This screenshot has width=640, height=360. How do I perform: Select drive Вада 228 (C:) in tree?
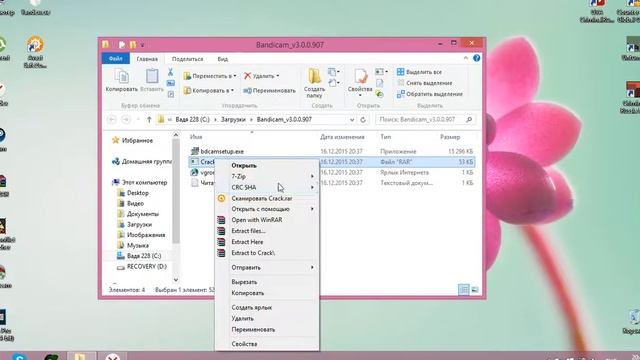144,256
